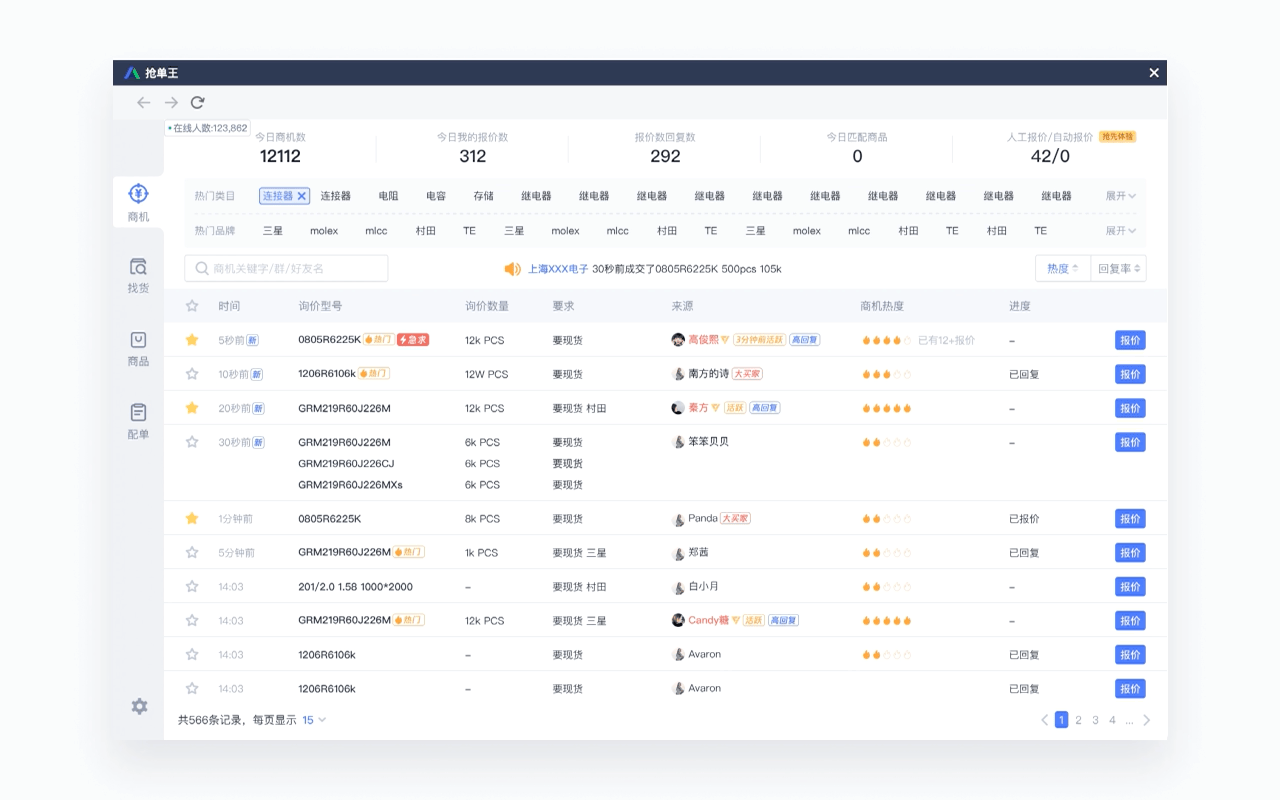Remove the selected 连接器 filter tag
1280x800 pixels.
pos(301,196)
